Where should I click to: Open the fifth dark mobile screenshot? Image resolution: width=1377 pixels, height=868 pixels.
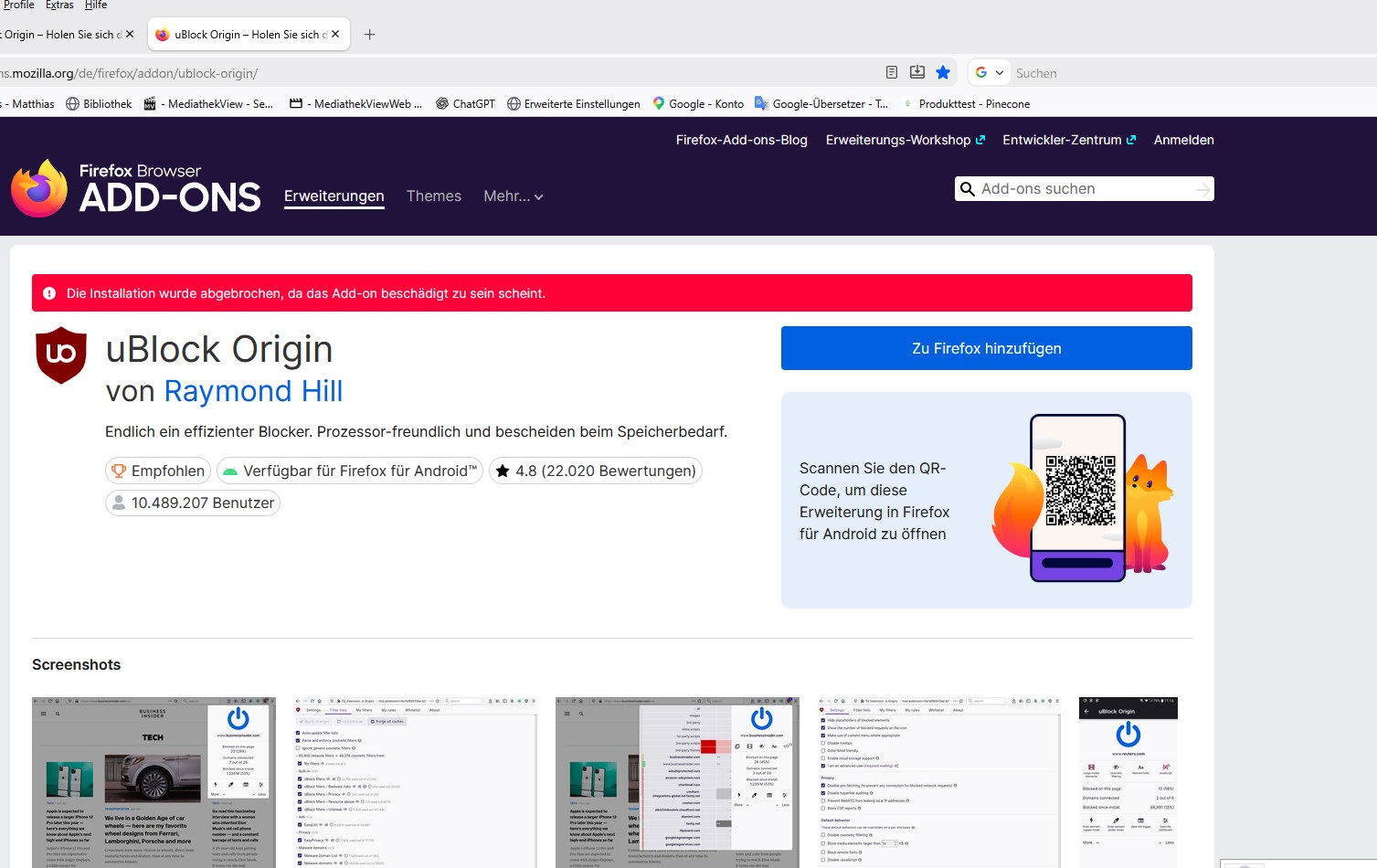tap(1128, 783)
